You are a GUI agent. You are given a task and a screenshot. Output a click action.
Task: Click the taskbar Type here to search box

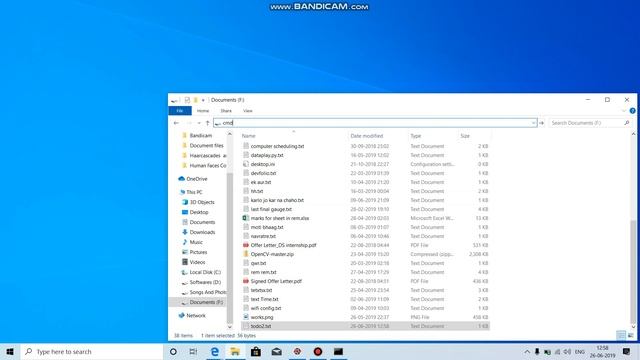point(92,351)
